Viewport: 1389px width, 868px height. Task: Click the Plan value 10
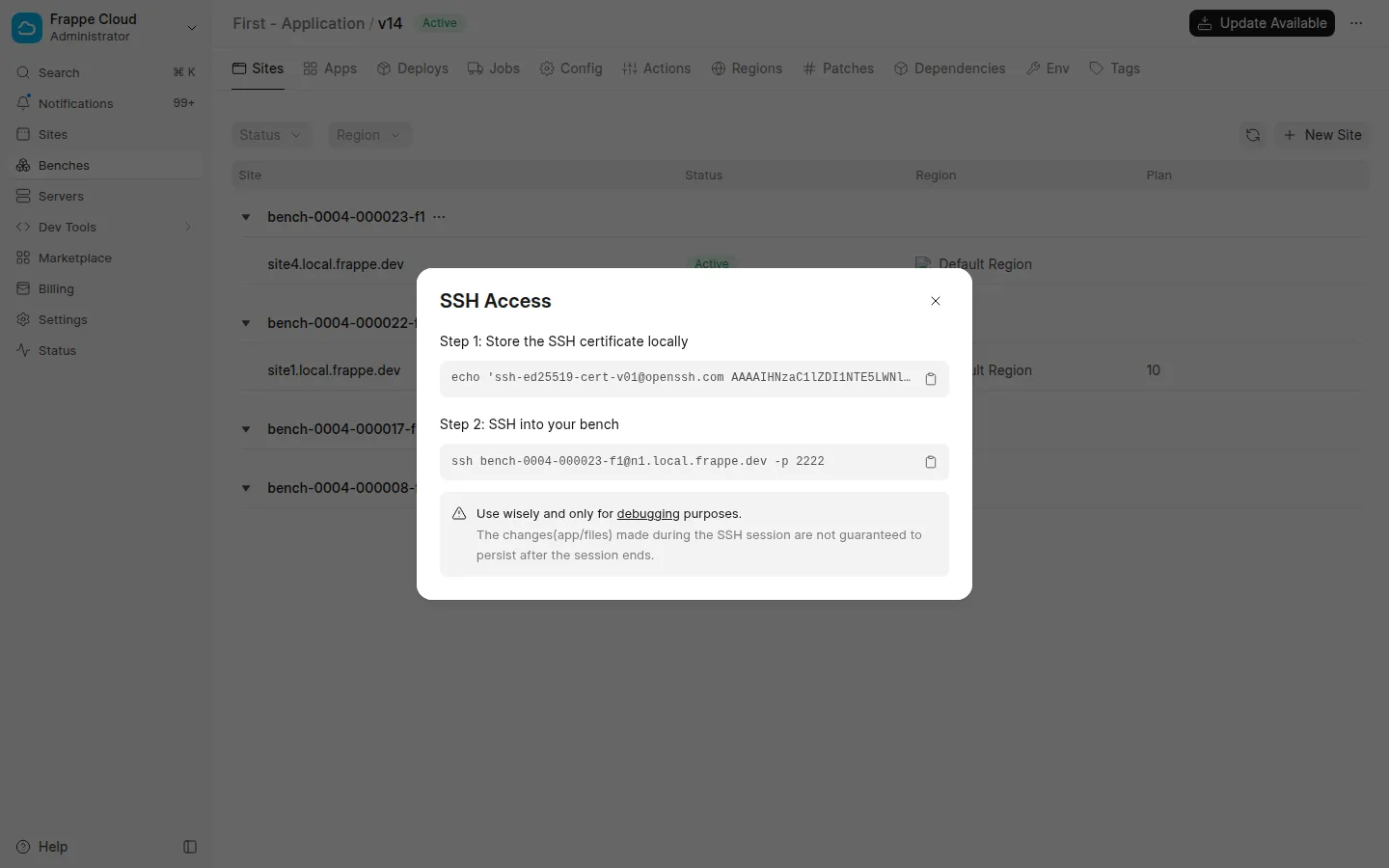pyautogui.click(x=1154, y=370)
